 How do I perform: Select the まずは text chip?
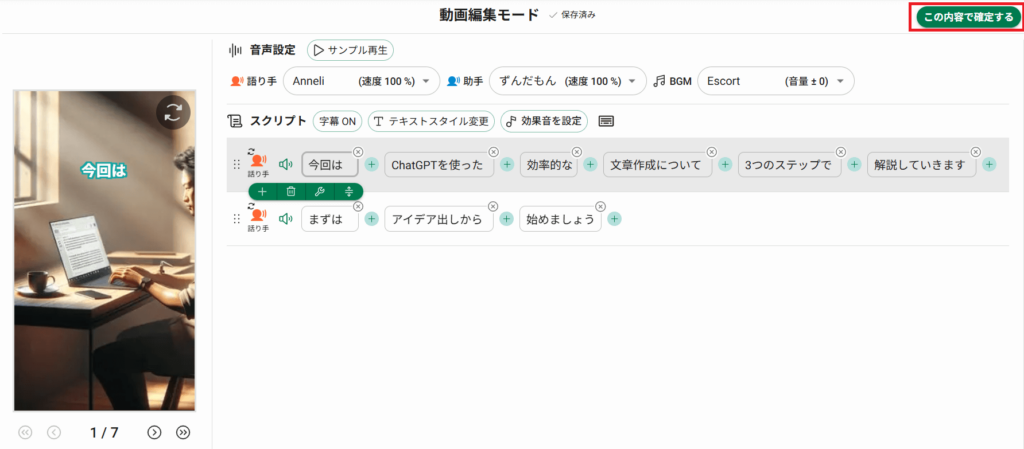330,219
